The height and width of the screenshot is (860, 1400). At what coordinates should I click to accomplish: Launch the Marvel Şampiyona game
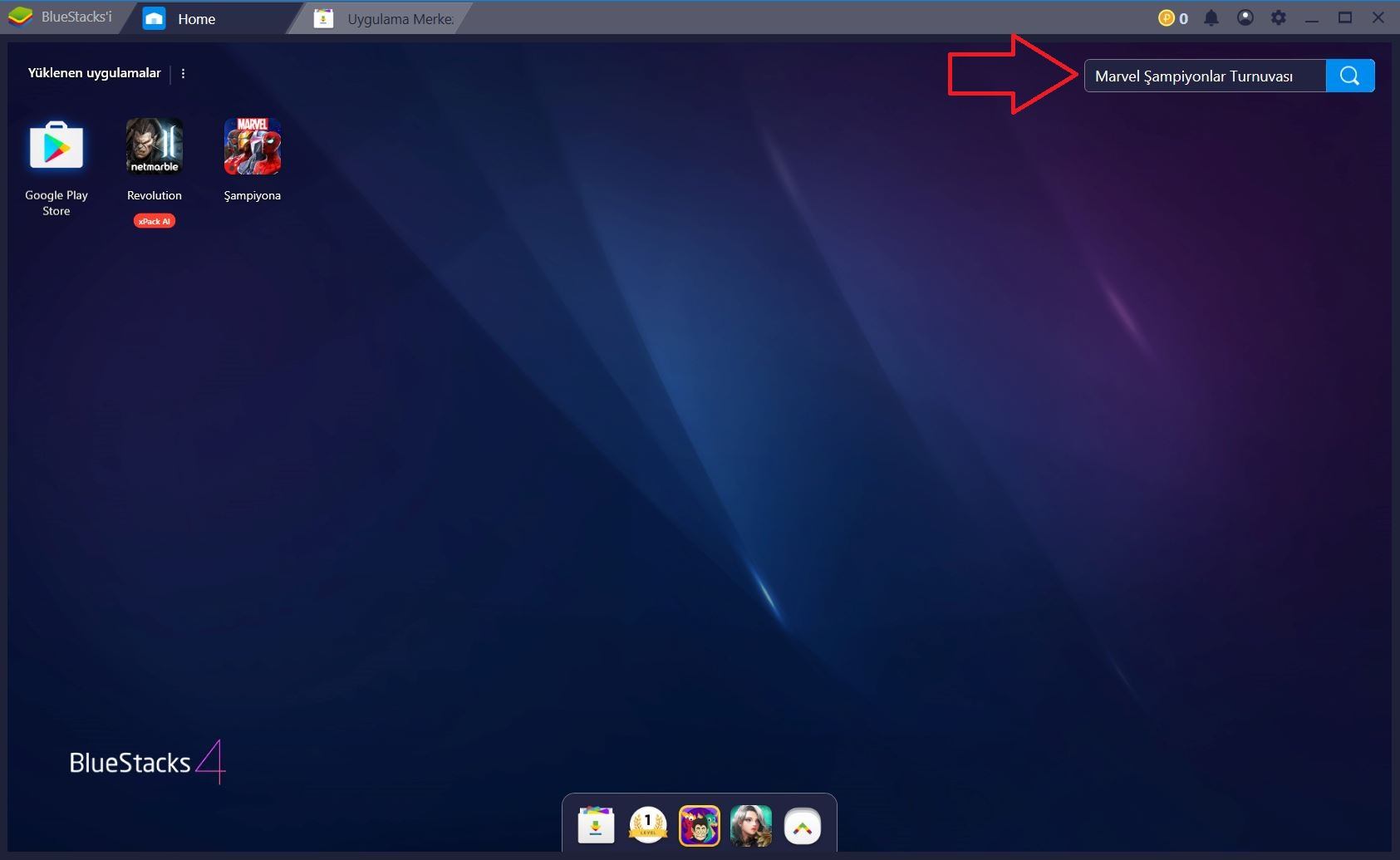(253, 146)
